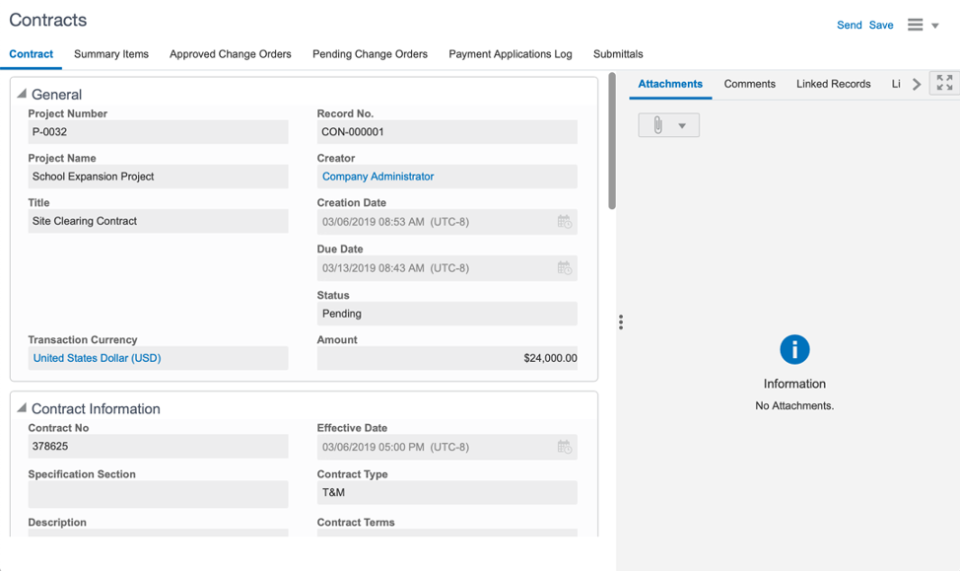This screenshot has height=571, width=960.
Task: Open the Company Administrator creator link
Action: point(378,176)
